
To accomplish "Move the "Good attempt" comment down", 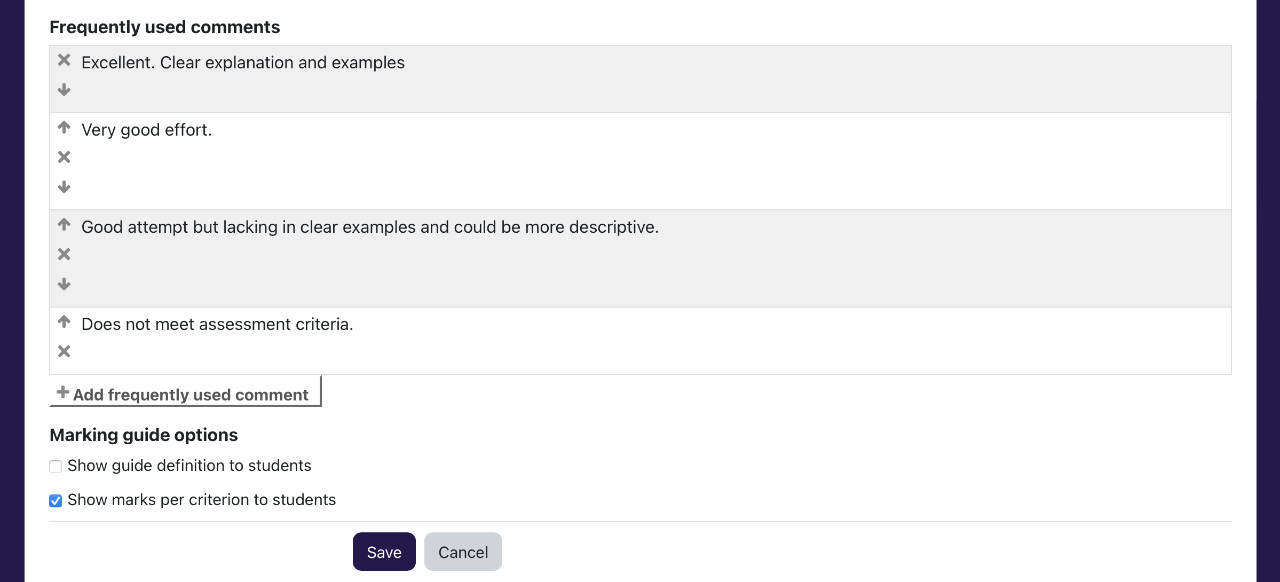I will pyautogui.click(x=63, y=284).
